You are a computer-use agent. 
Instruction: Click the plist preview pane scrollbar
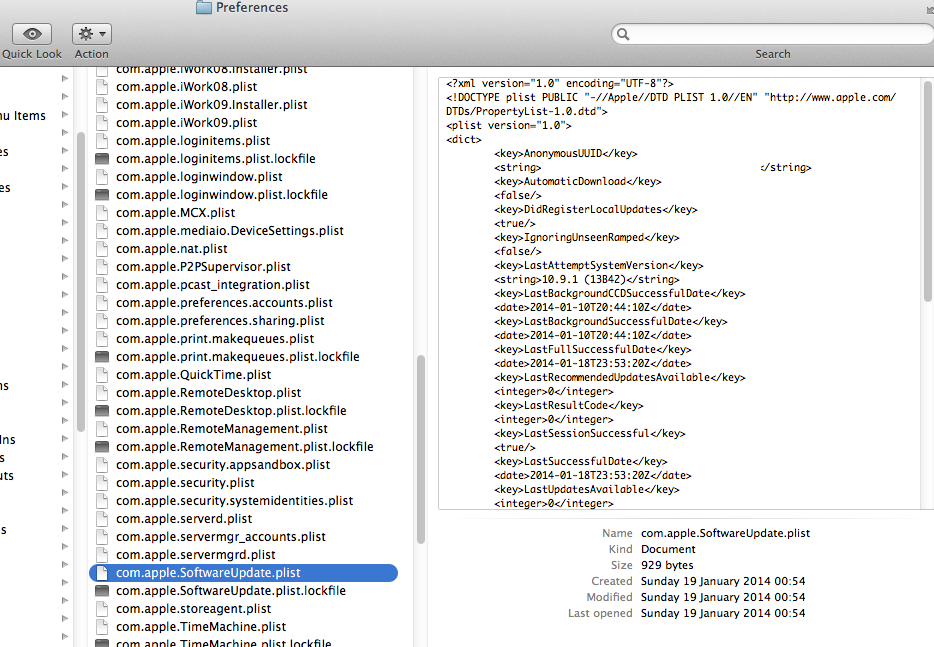coord(927,191)
